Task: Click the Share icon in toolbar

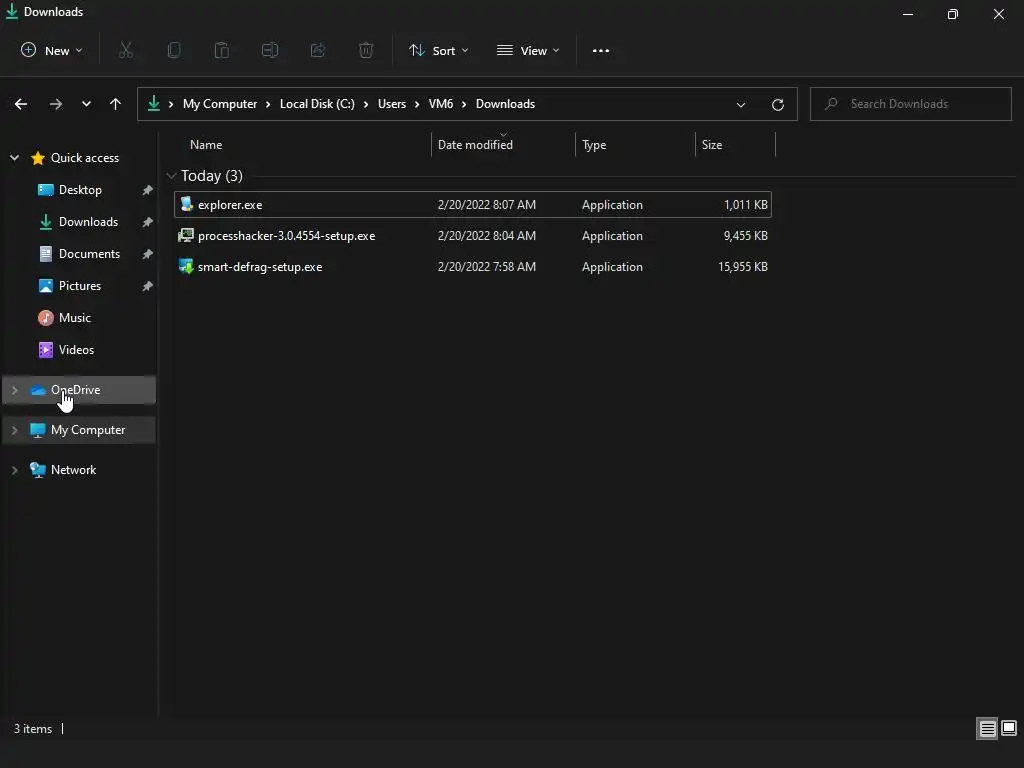Action: 318,50
